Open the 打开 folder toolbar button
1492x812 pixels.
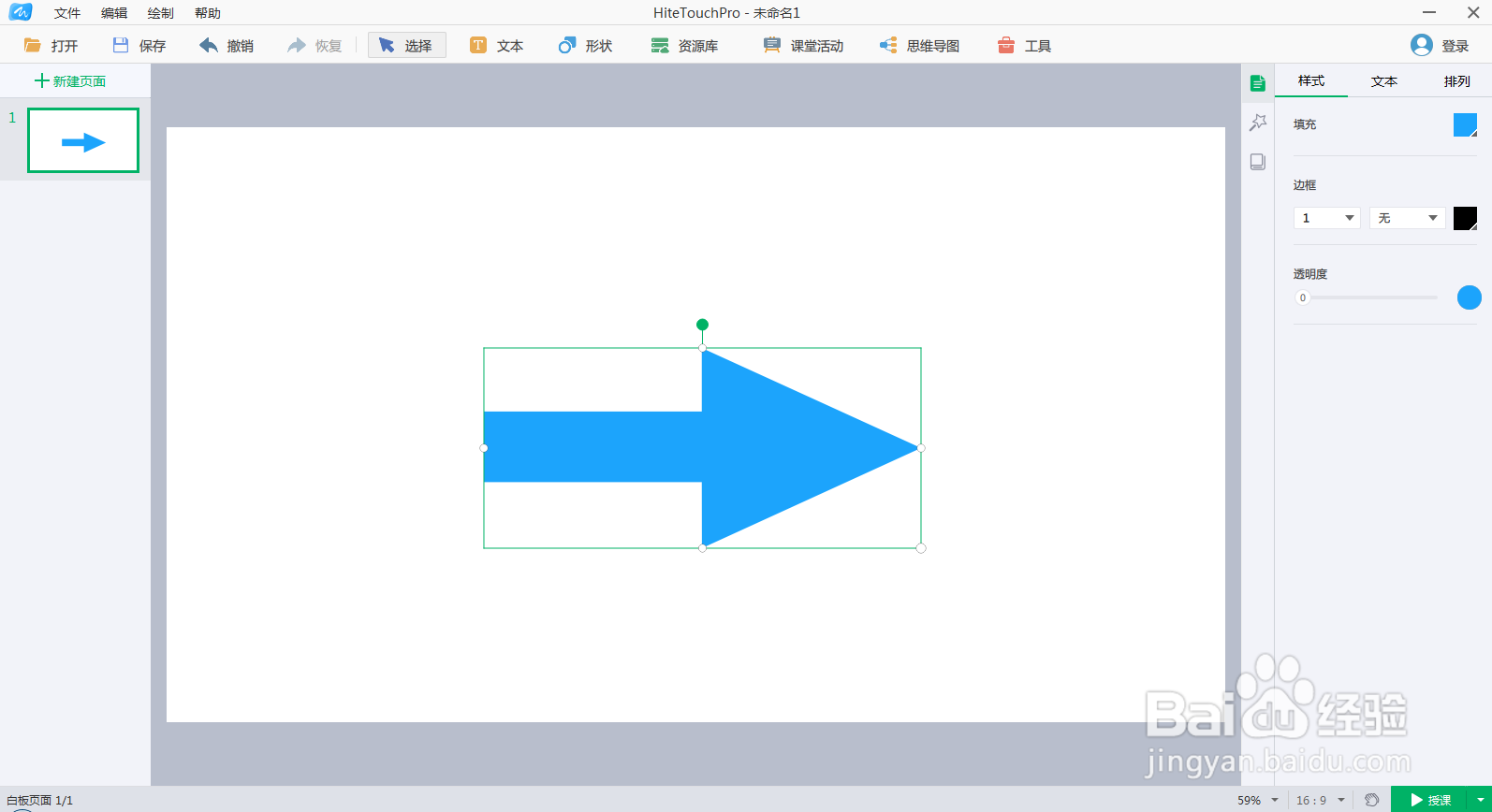pos(51,46)
